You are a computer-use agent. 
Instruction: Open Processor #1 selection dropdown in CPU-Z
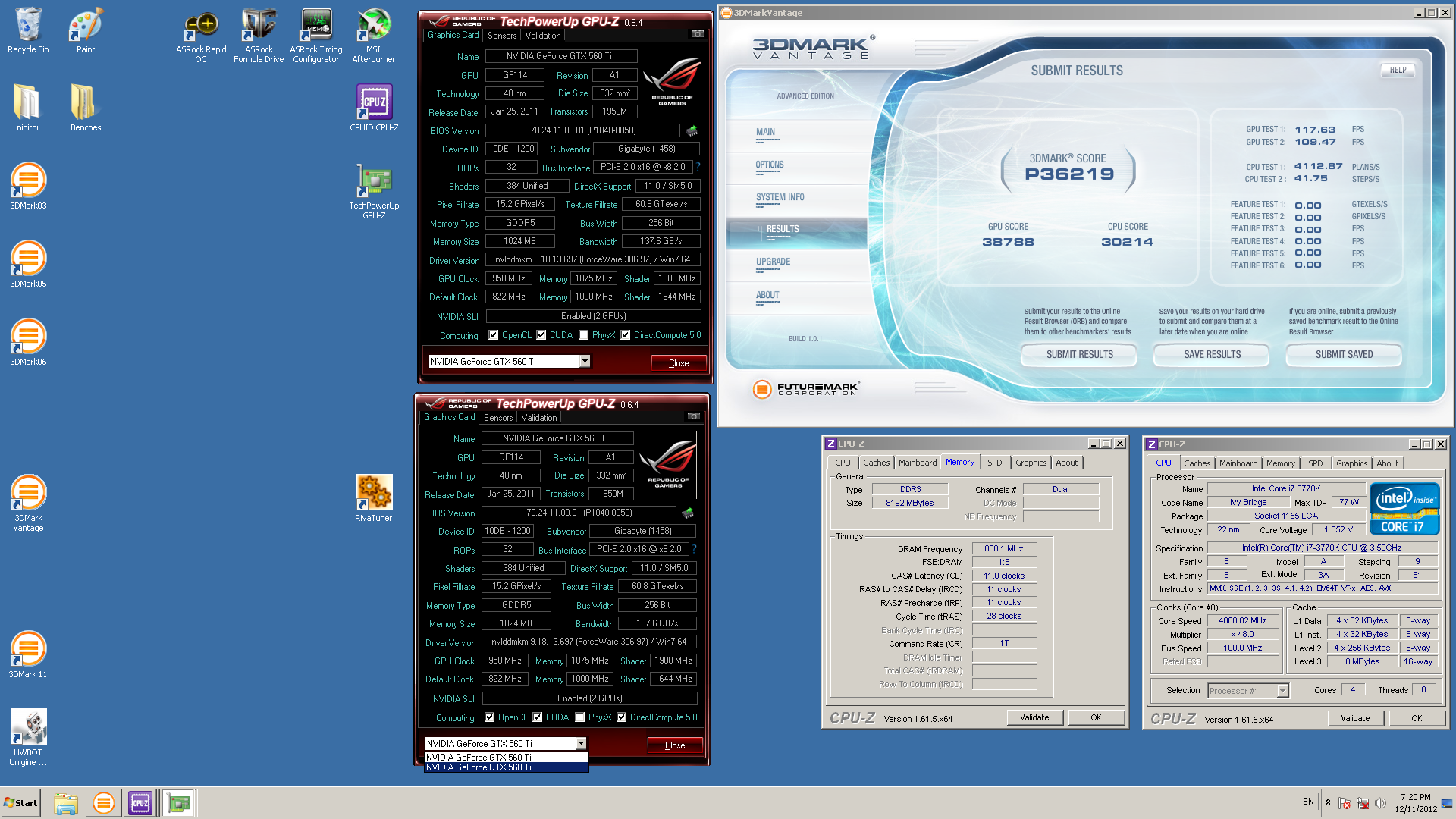1282,691
